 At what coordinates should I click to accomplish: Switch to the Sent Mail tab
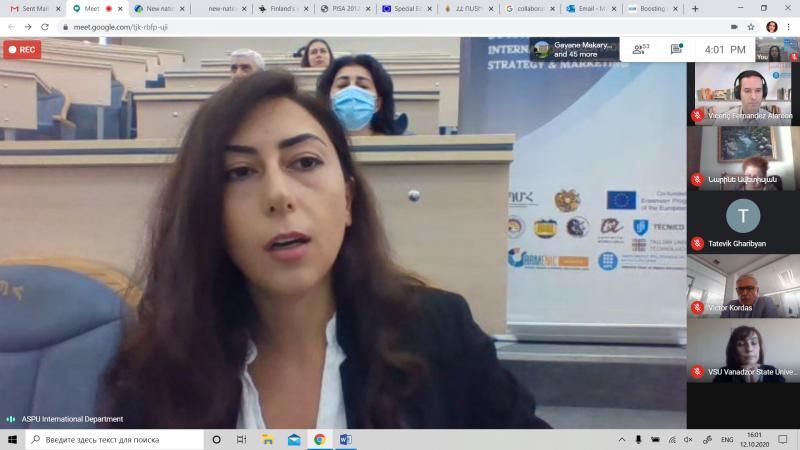click(32, 8)
